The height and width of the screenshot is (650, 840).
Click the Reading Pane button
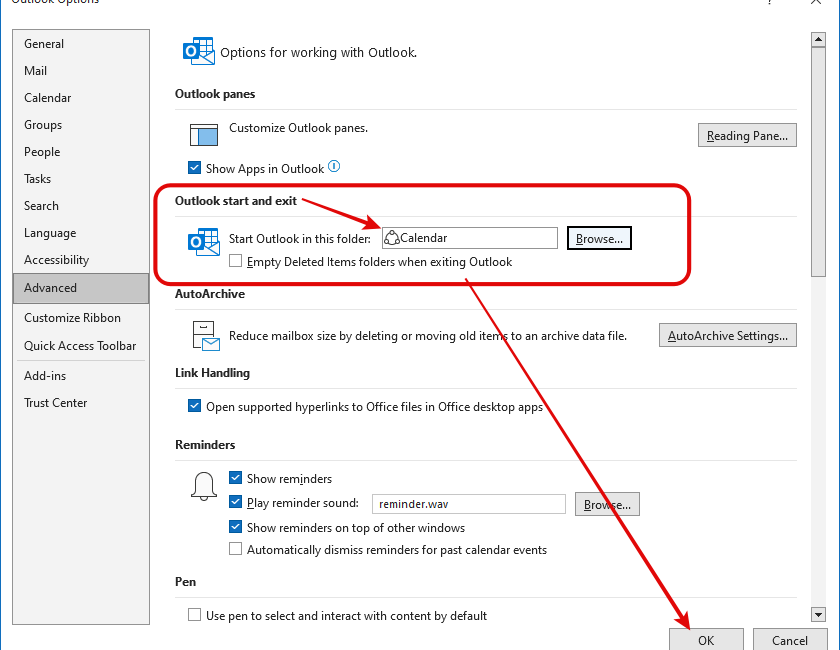tap(747, 136)
